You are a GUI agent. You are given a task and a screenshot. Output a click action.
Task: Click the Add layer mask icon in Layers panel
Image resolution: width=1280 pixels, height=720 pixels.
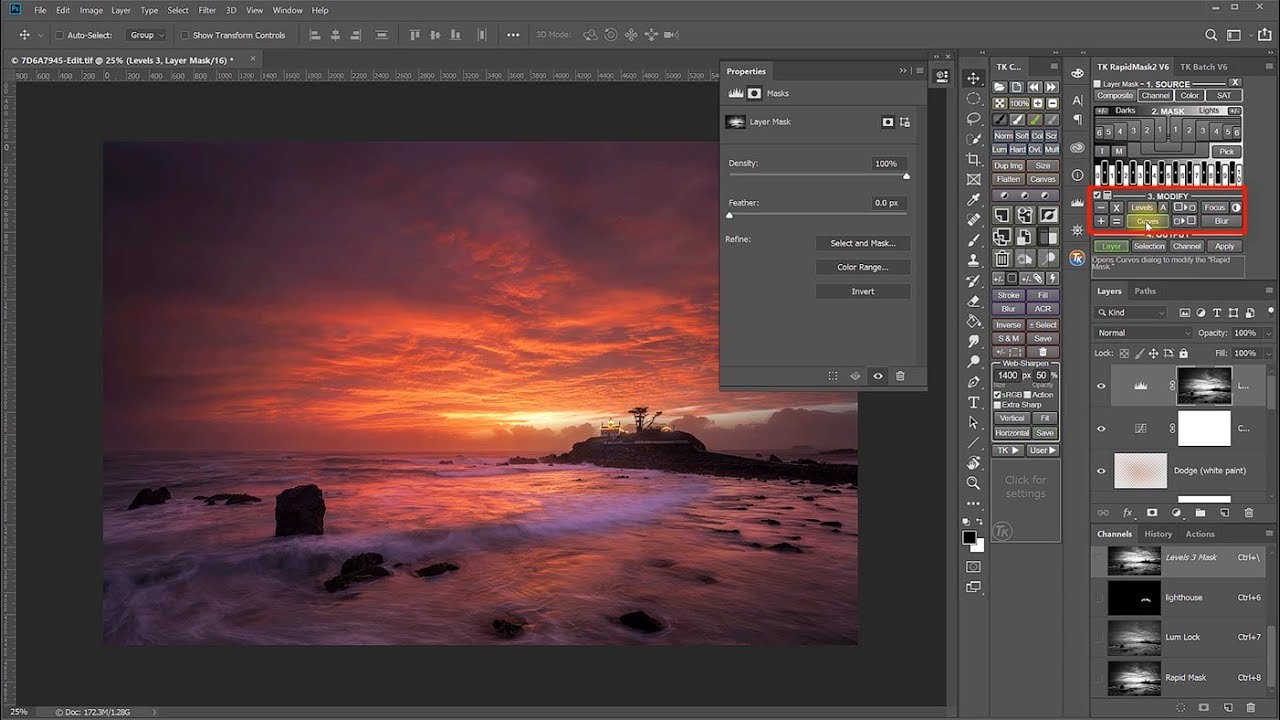(x=1151, y=512)
